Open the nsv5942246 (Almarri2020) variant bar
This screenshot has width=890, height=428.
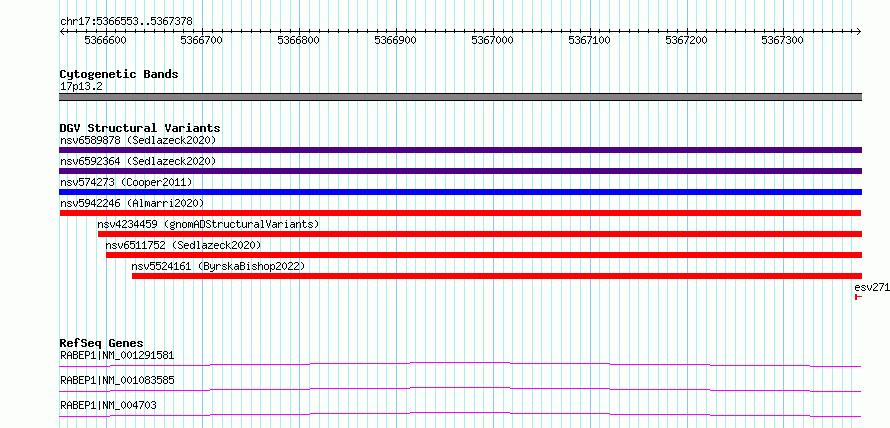[460, 213]
